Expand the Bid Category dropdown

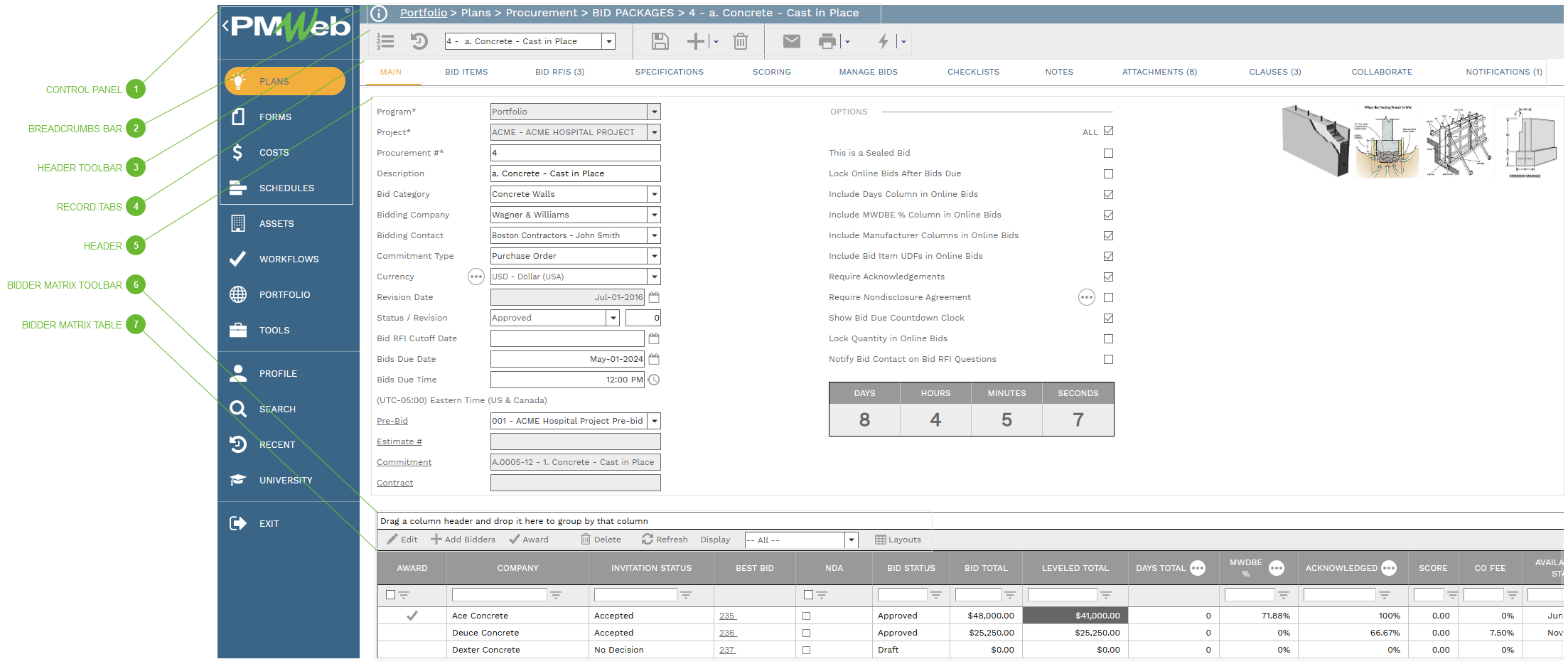pyautogui.click(x=654, y=195)
